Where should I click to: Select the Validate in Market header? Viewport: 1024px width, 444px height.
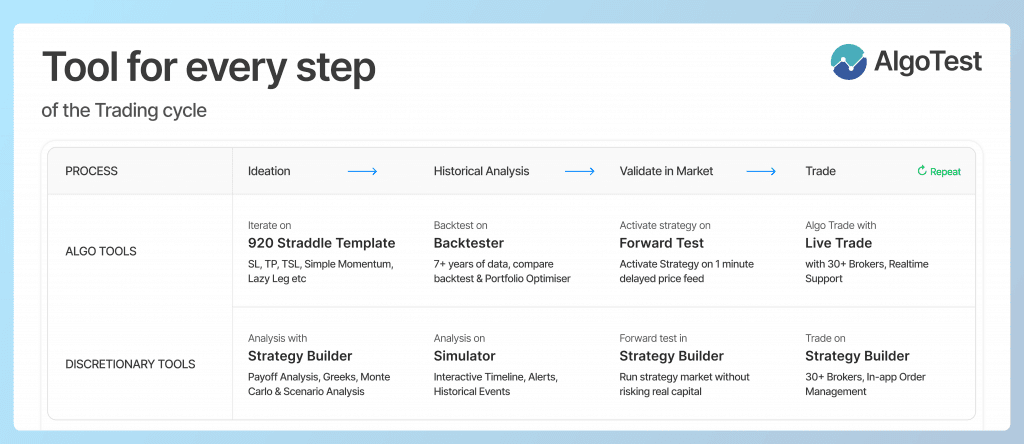coord(666,172)
